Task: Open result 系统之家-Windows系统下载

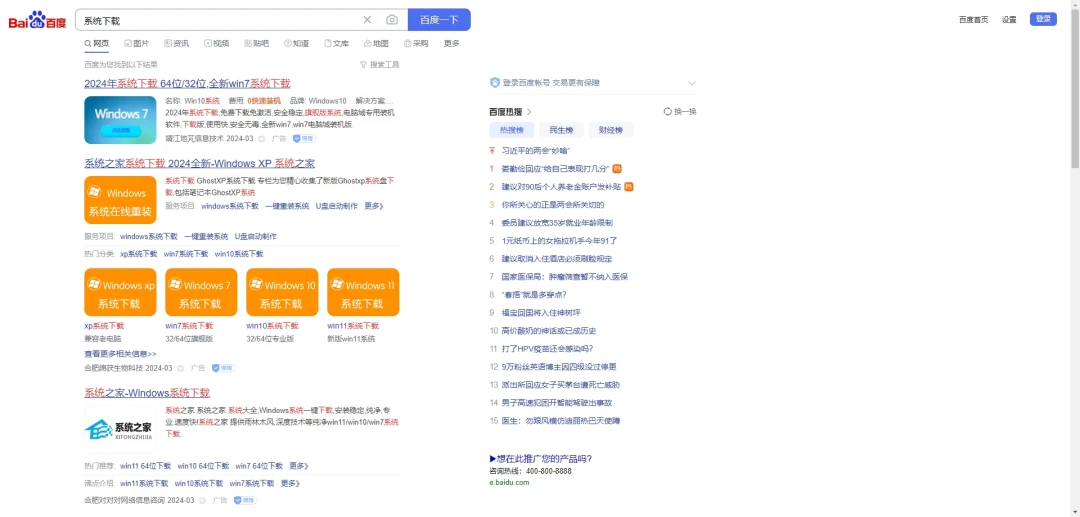Action: point(147,393)
